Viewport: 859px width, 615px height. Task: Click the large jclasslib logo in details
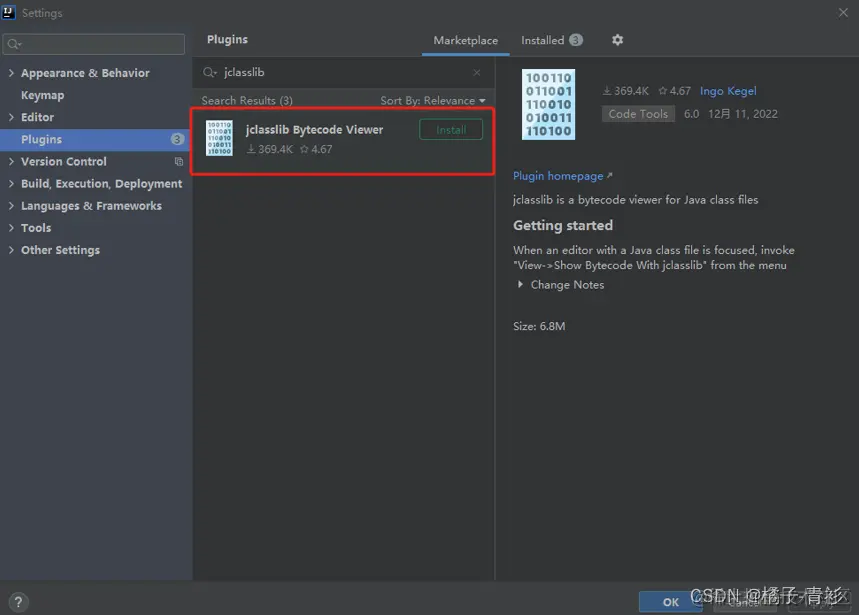point(548,104)
